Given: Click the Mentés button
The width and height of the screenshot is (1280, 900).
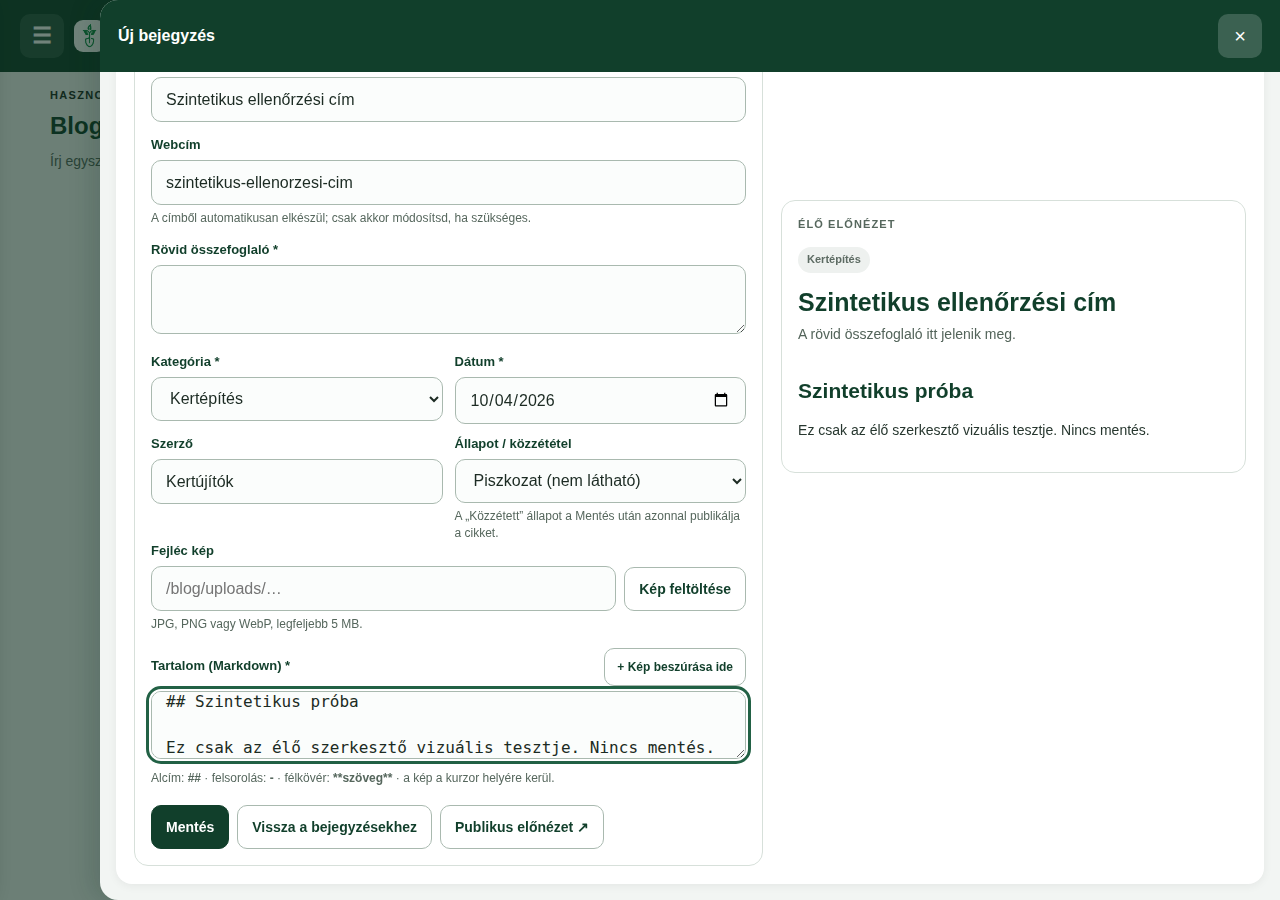Looking at the screenshot, I should (x=190, y=827).
